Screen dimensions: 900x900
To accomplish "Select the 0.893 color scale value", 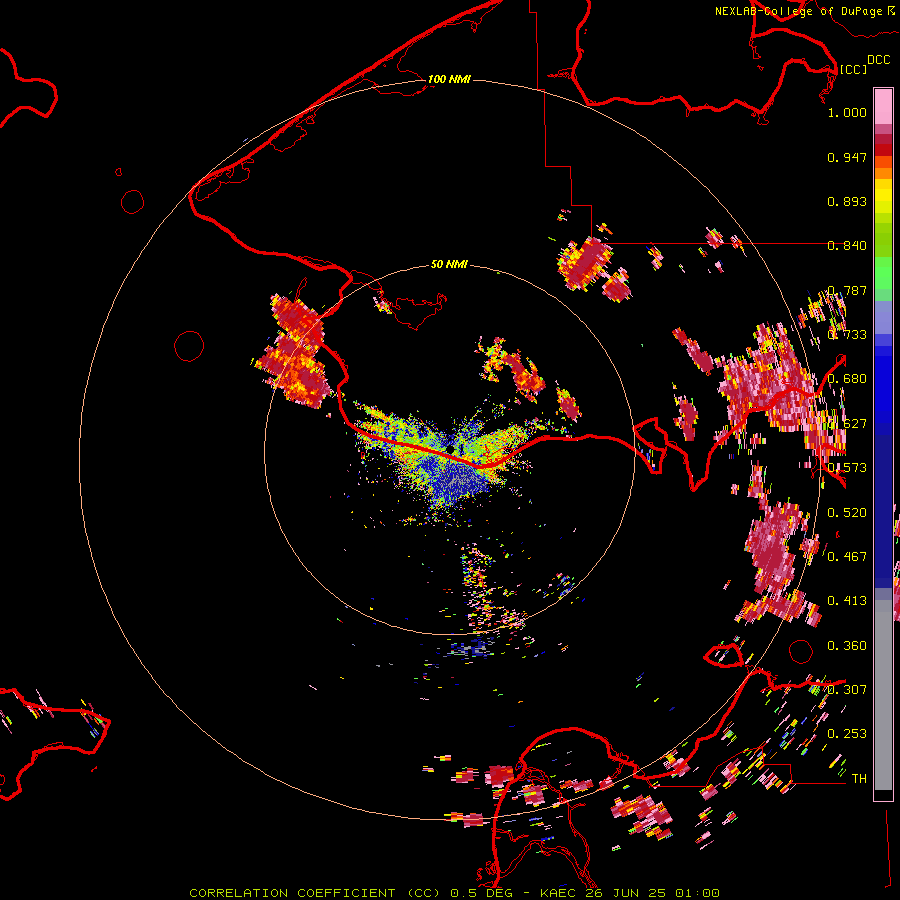I will coord(847,201).
